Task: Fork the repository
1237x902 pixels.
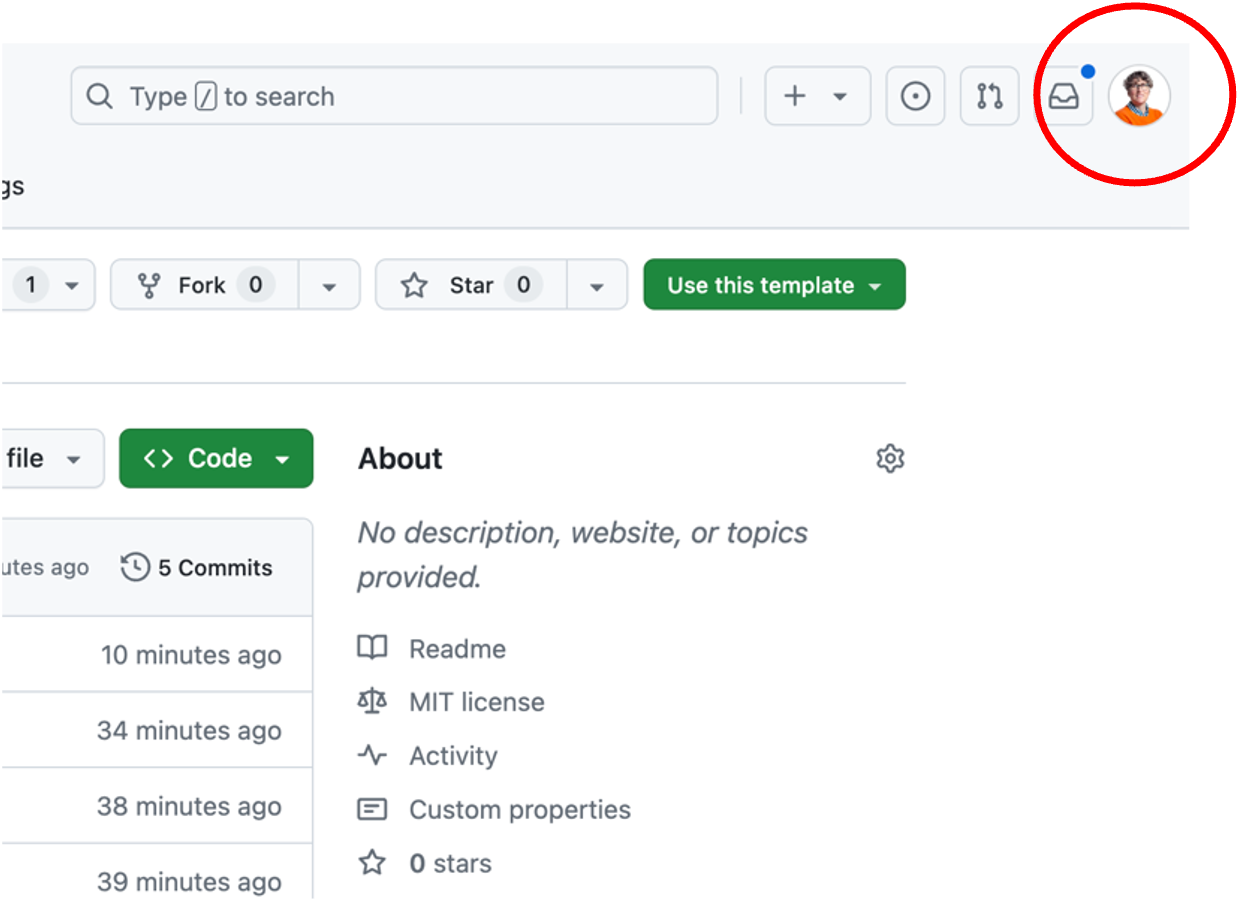Action: pyautogui.click(x=200, y=284)
